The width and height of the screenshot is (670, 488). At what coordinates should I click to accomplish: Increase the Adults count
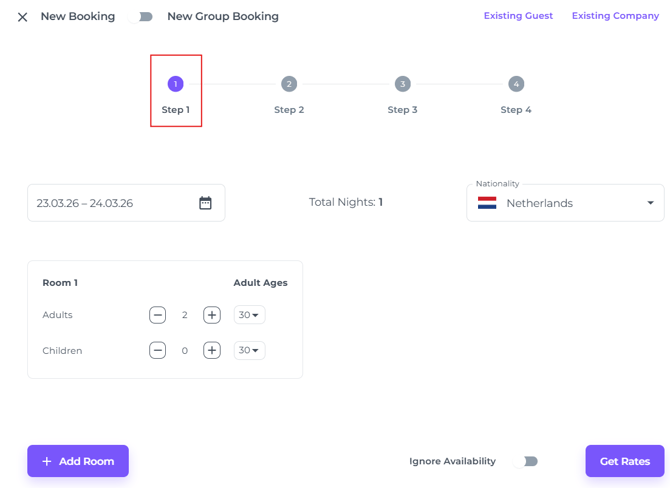coord(212,315)
